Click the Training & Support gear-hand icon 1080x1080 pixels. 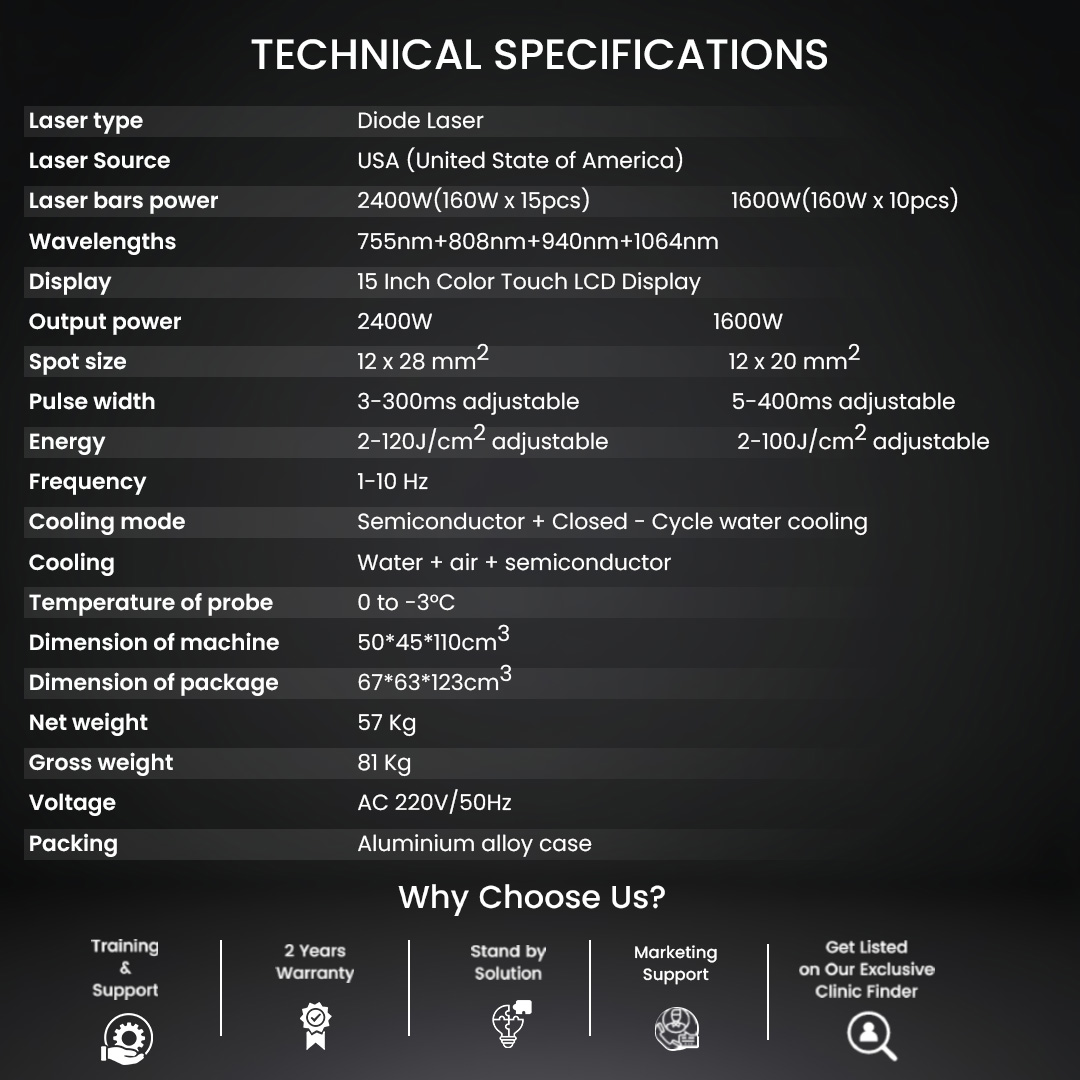click(126, 1037)
